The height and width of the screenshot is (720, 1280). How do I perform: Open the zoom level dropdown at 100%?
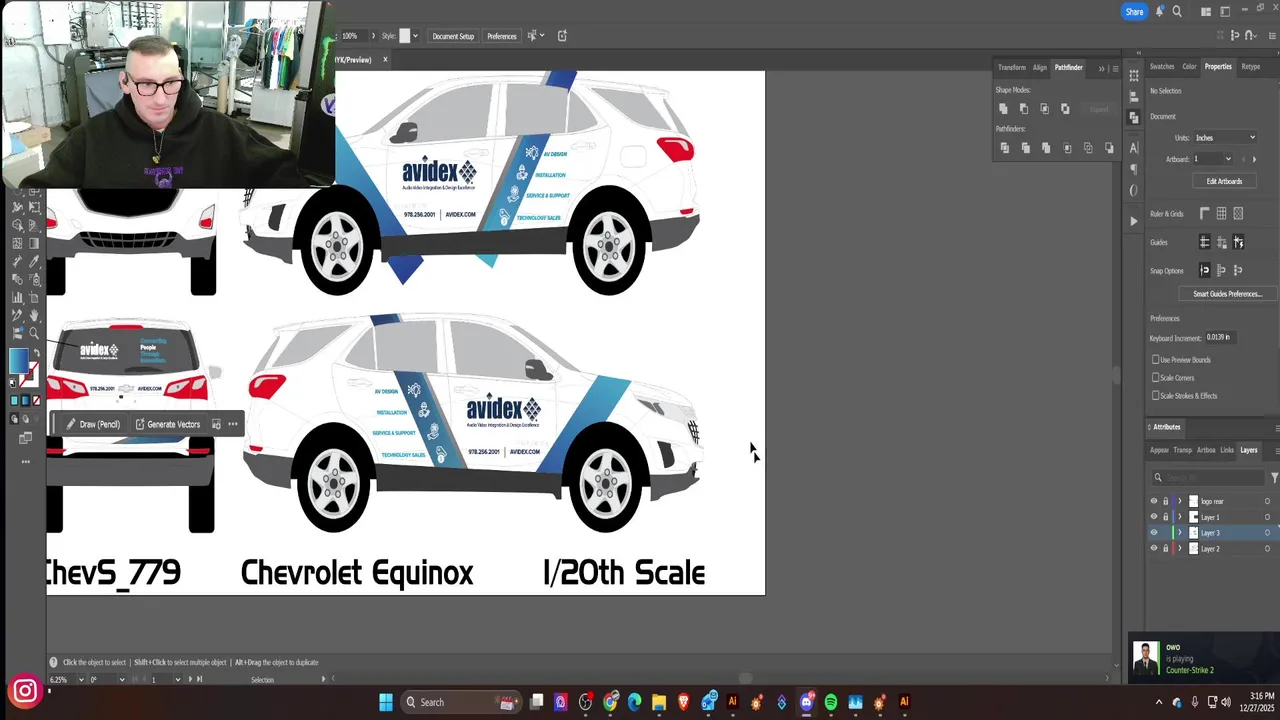pos(373,36)
